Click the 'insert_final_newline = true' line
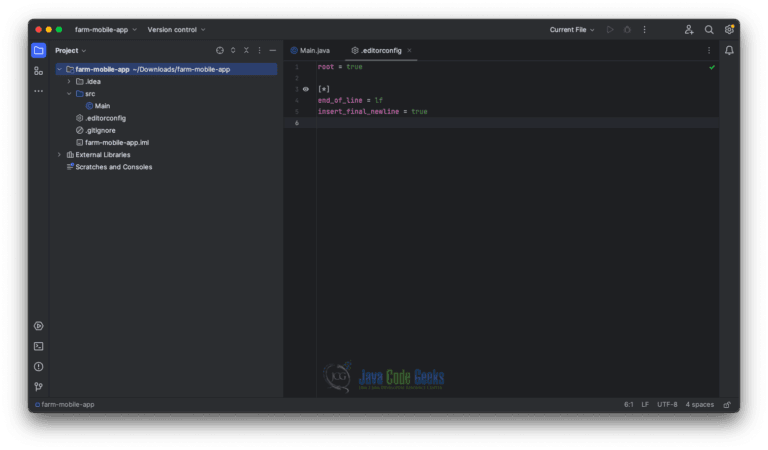Viewport: 768px width, 450px height. 372,112
